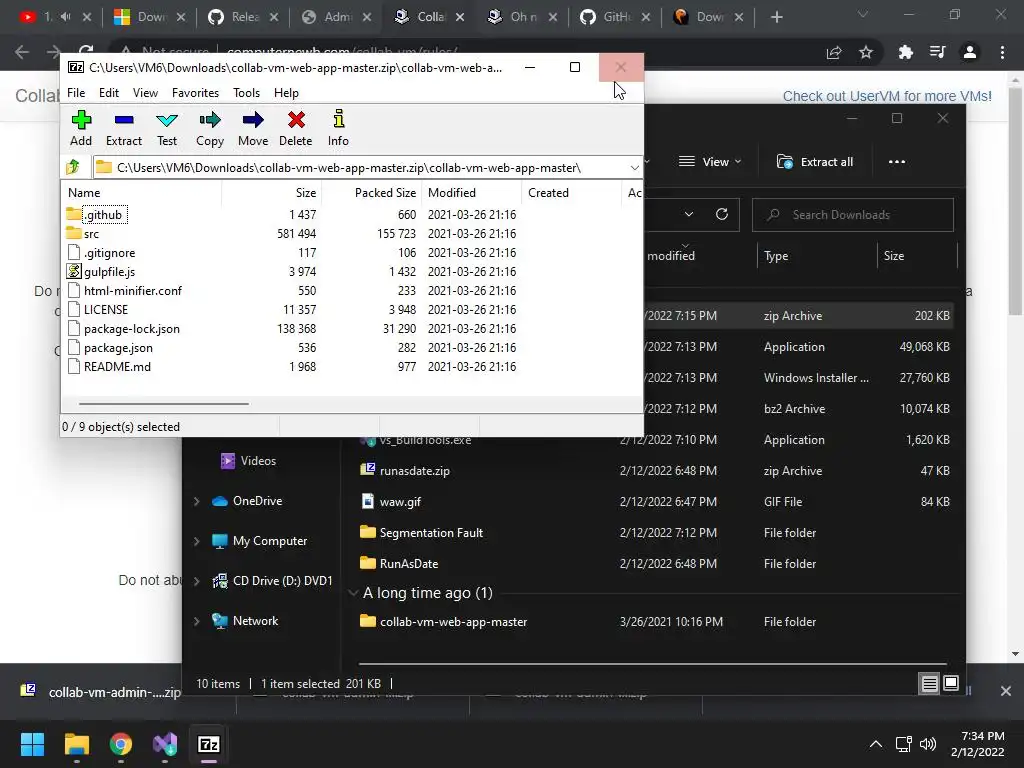Open the Favorites menu in 7-Zip

tap(195, 93)
